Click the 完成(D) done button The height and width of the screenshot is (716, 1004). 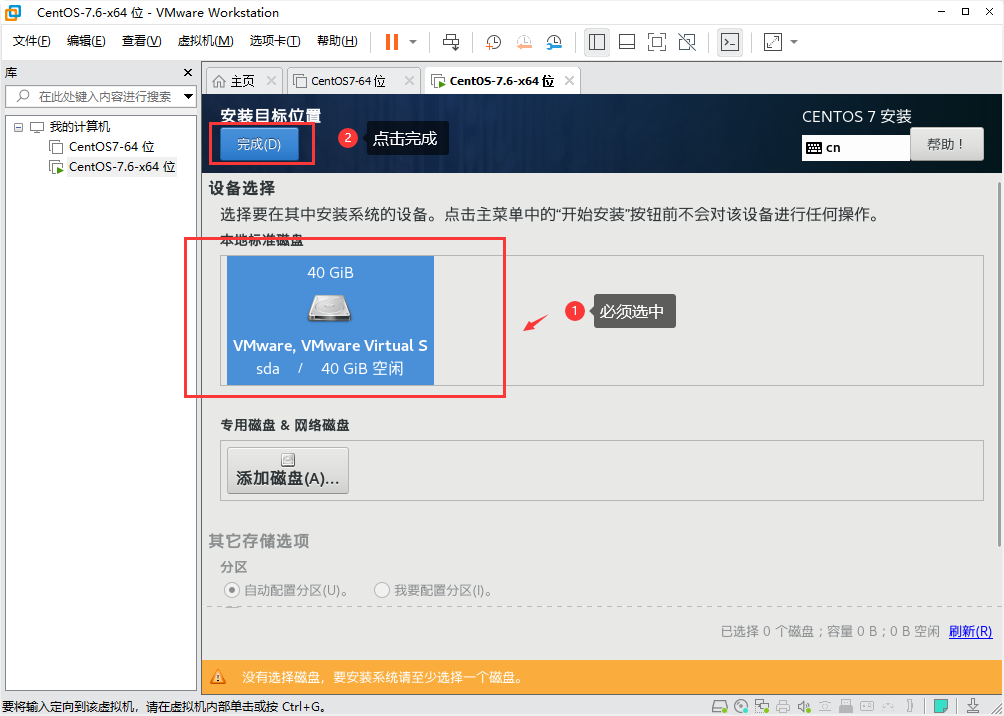click(259, 144)
